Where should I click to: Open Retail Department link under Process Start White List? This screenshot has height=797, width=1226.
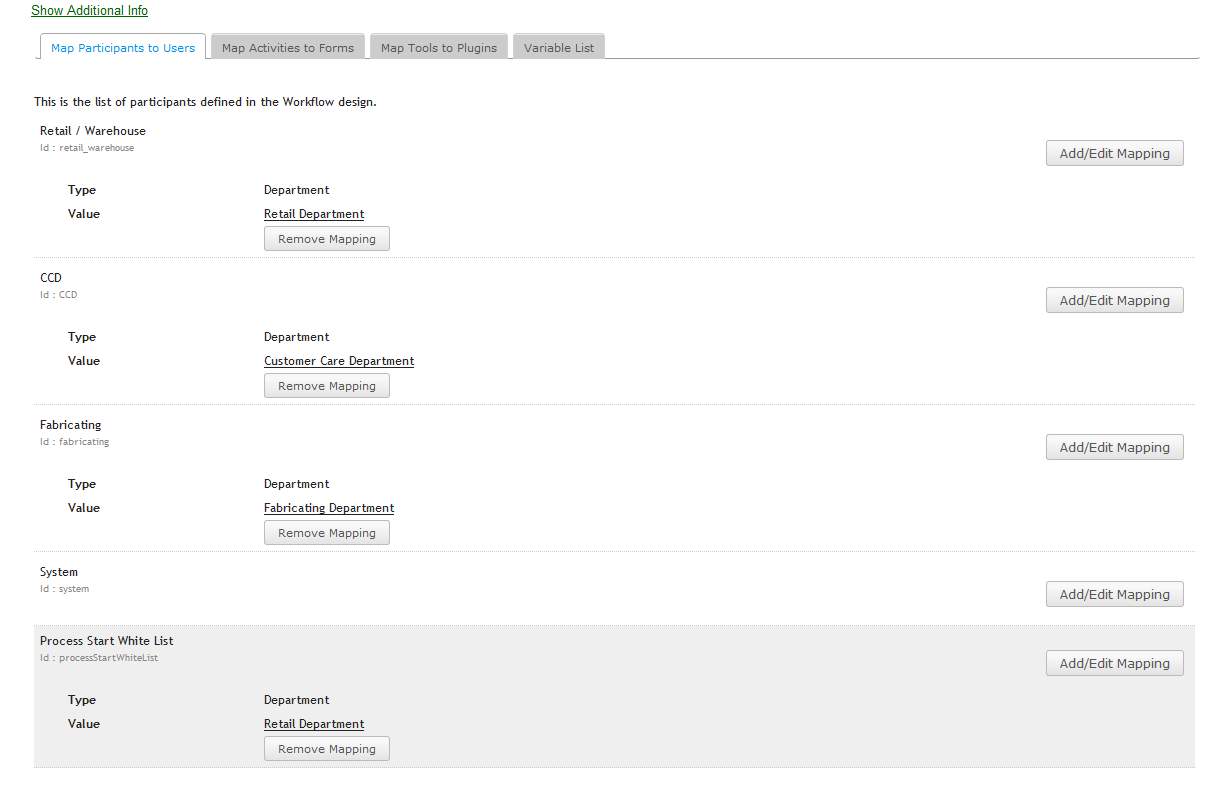point(314,724)
